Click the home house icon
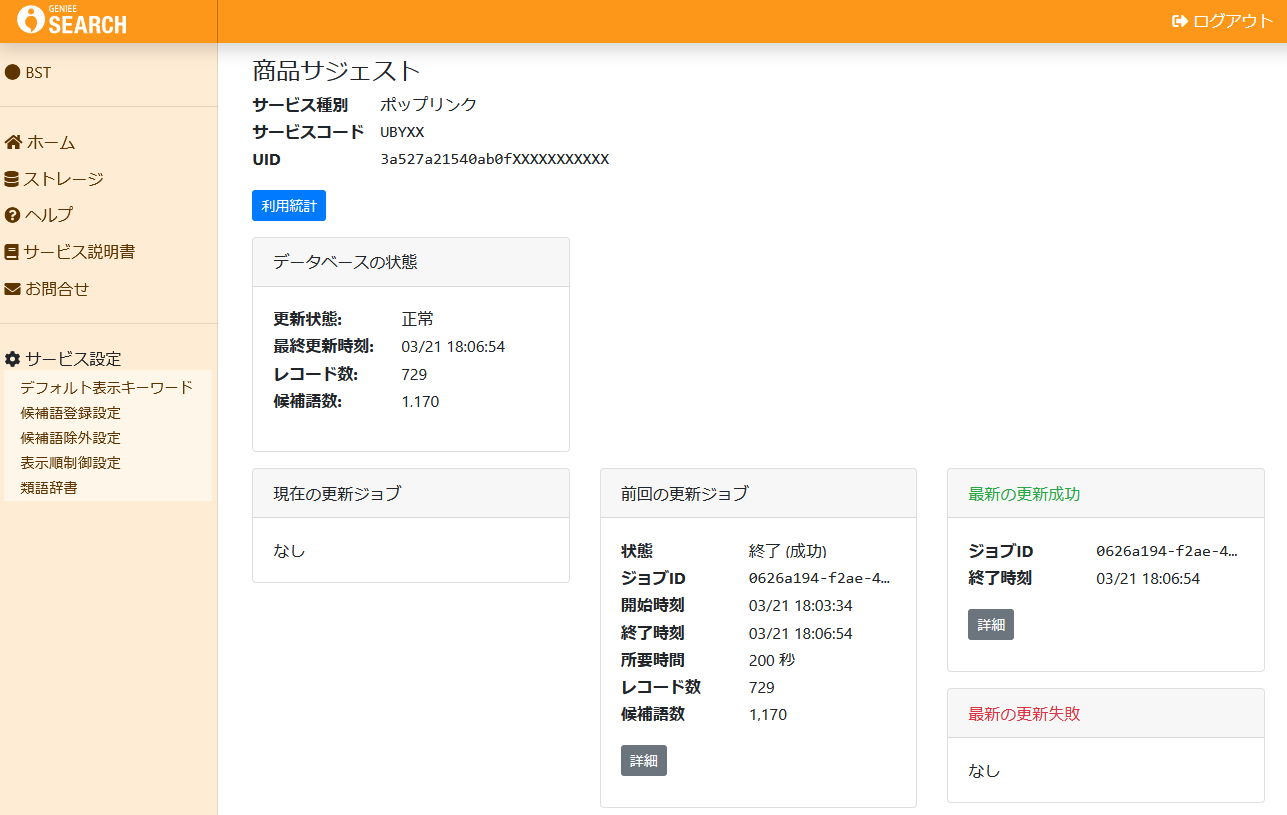 point(13,142)
